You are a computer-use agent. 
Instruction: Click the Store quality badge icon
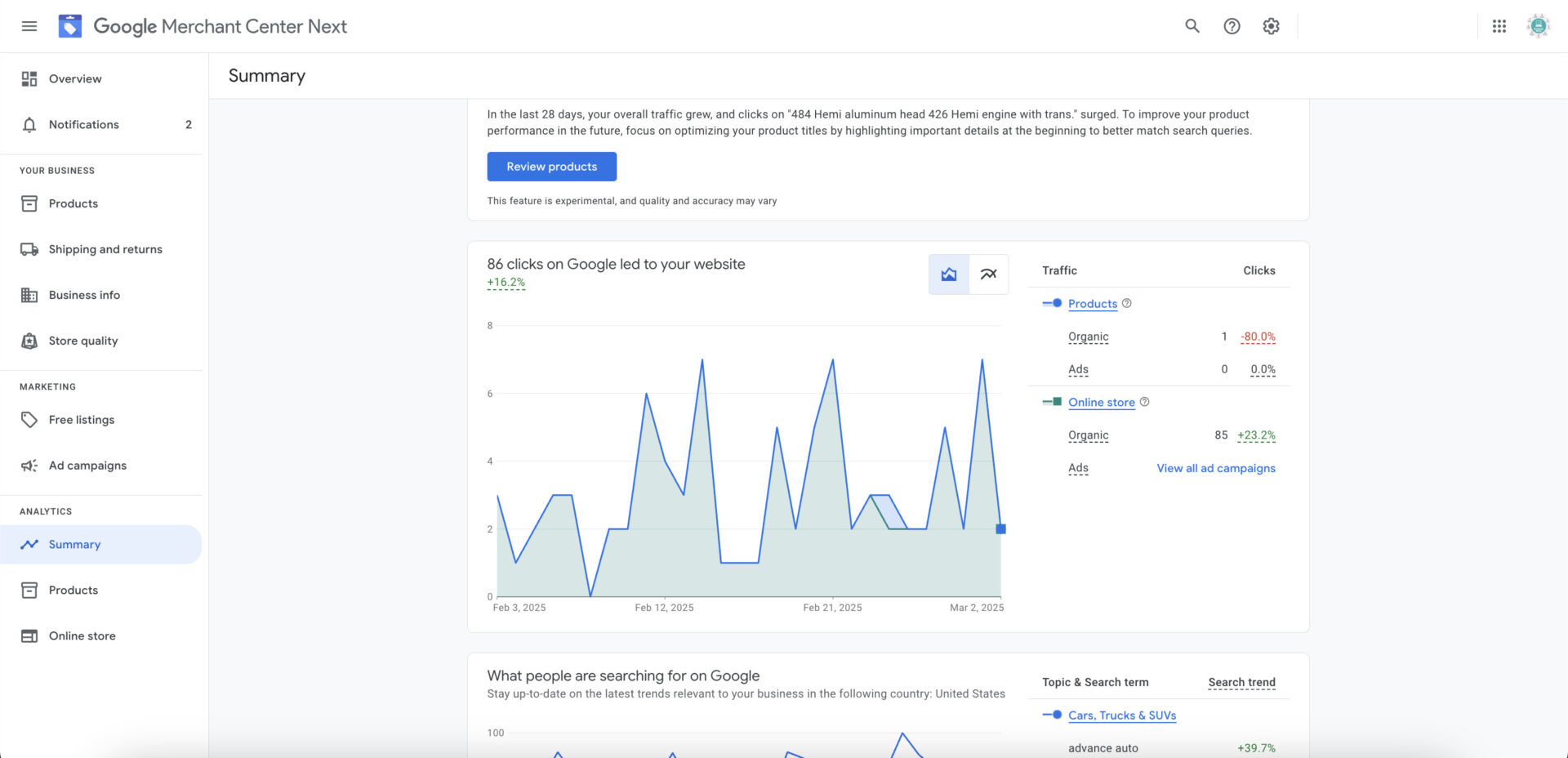(x=29, y=341)
